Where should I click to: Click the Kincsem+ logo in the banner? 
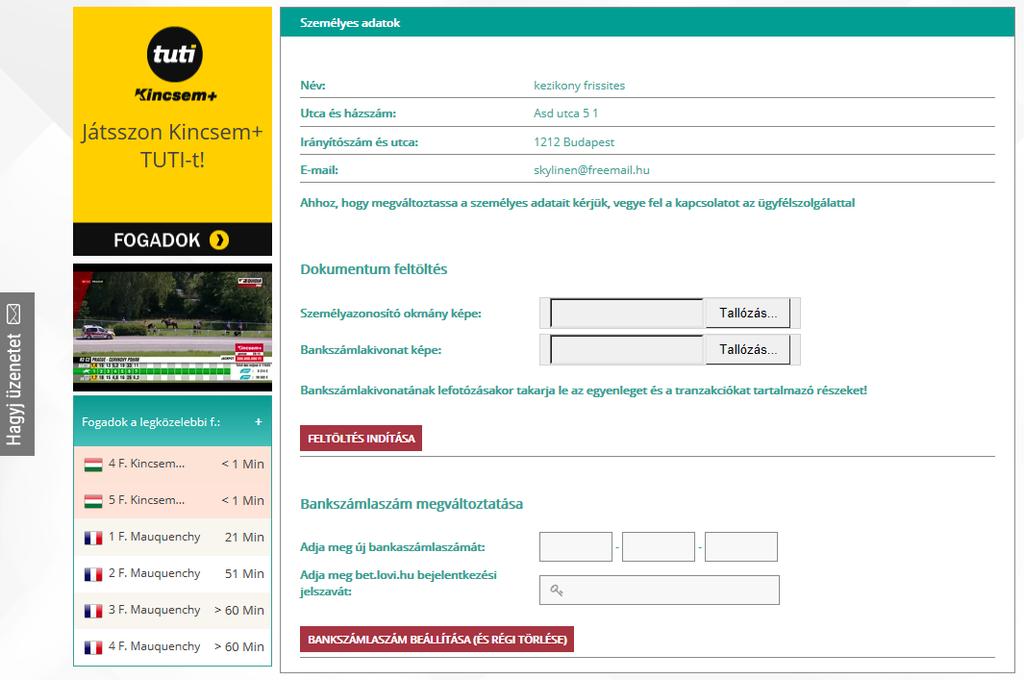point(176,95)
